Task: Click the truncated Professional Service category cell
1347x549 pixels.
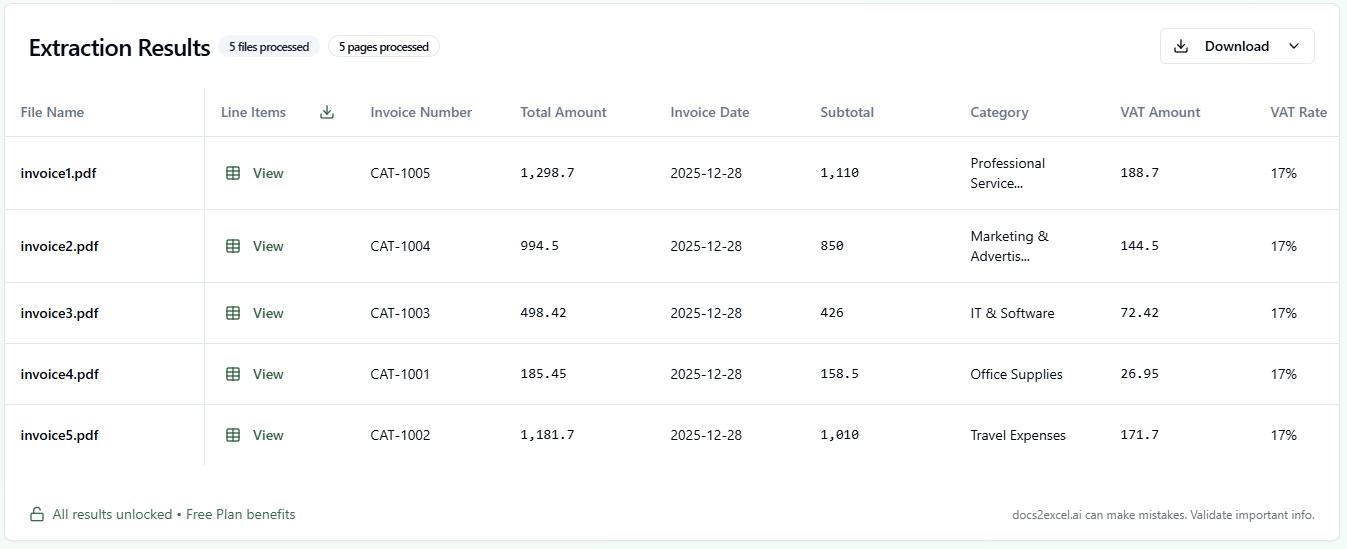Action: pos(1007,173)
